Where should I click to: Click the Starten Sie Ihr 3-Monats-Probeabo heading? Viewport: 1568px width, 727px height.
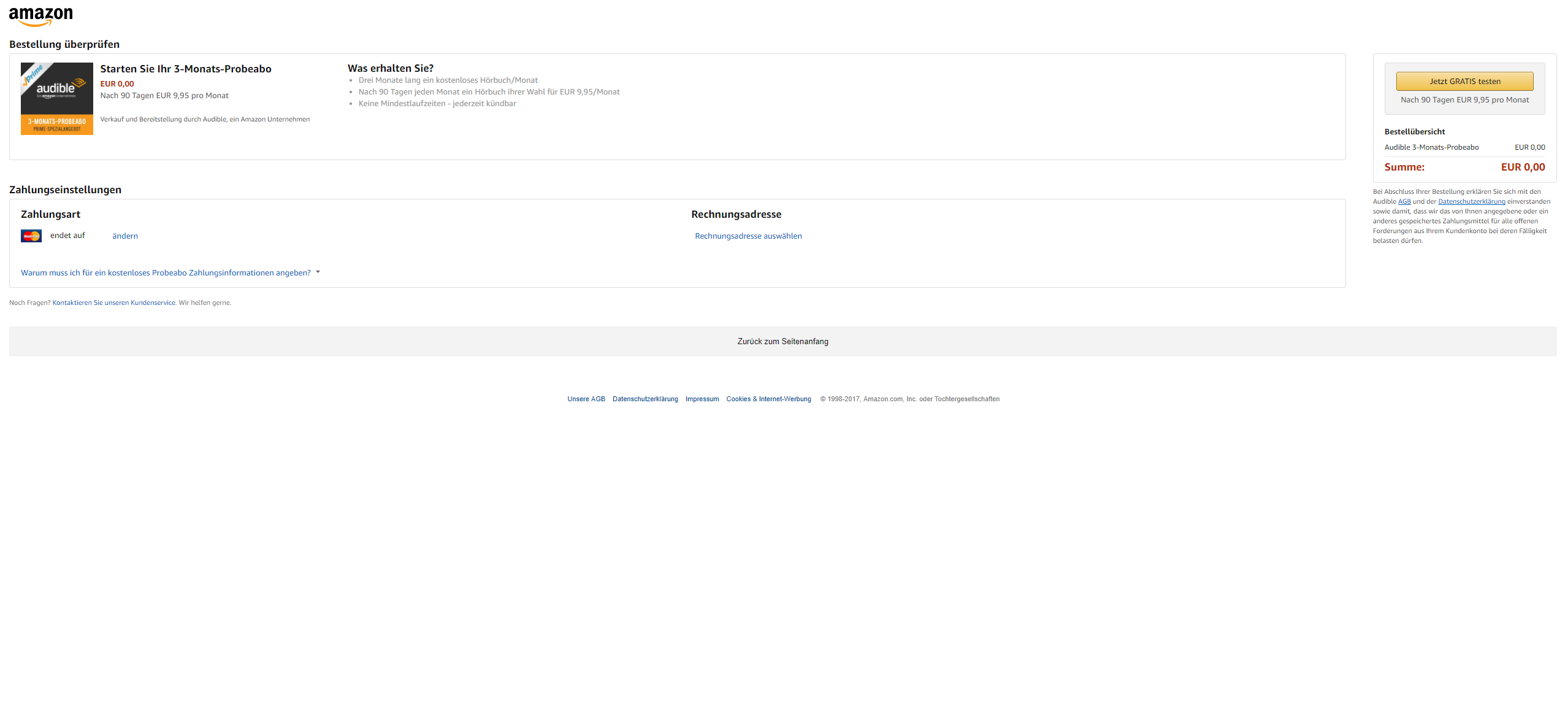tap(186, 69)
